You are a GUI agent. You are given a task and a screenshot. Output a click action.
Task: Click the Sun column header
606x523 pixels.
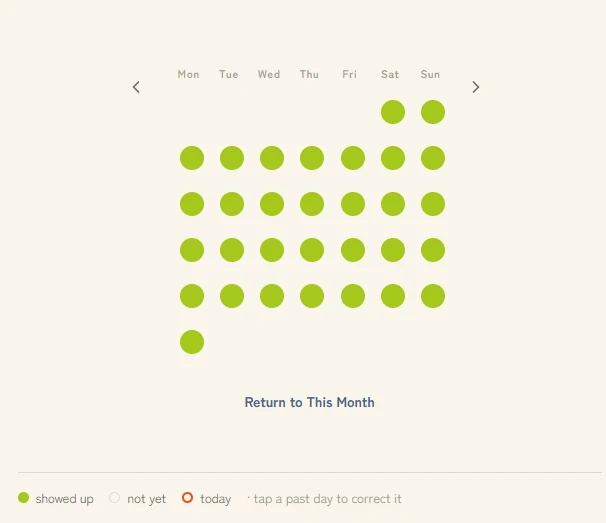(430, 74)
